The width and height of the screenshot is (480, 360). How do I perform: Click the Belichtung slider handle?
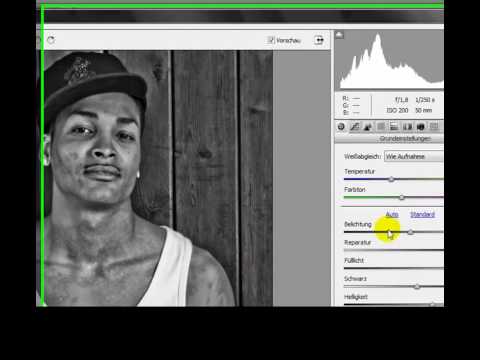tap(411, 232)
